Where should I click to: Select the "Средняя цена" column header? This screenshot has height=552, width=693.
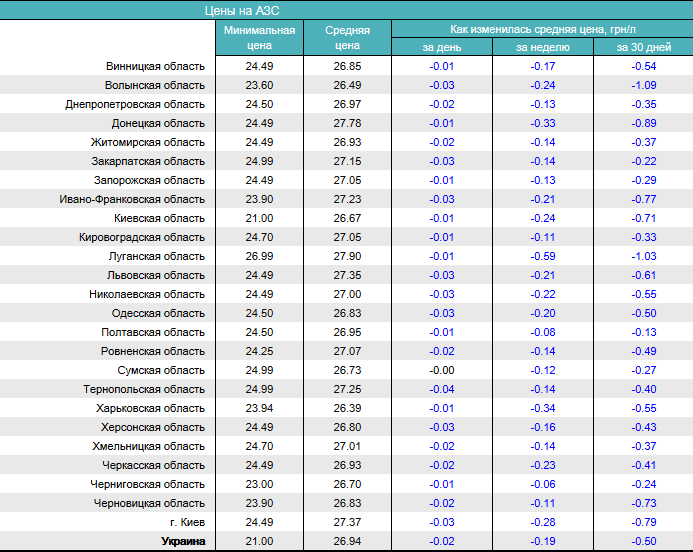(x=347, y=37)
